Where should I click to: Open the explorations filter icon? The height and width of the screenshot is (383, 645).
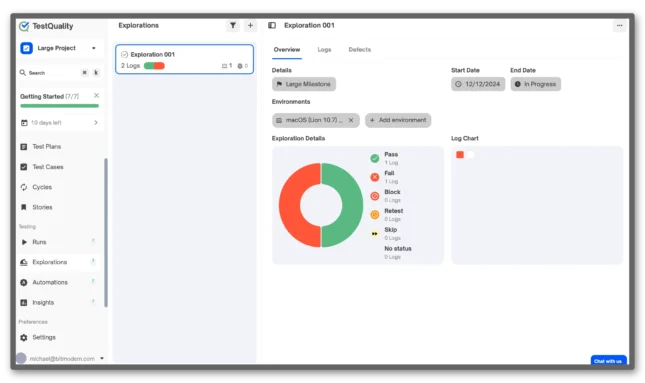[233, 26]
